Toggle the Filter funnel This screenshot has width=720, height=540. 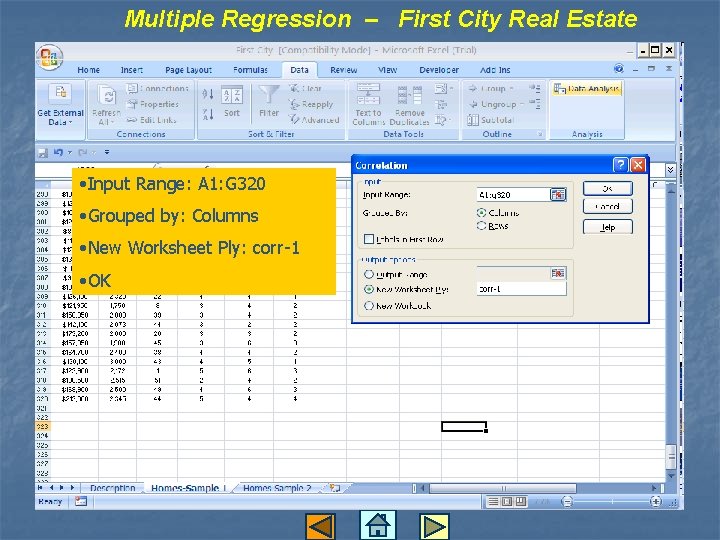click(x=269, y=95)
